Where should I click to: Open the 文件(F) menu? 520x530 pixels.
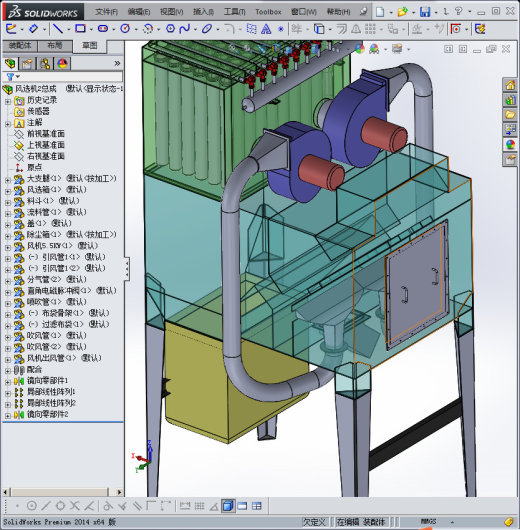tap(107, 12)
